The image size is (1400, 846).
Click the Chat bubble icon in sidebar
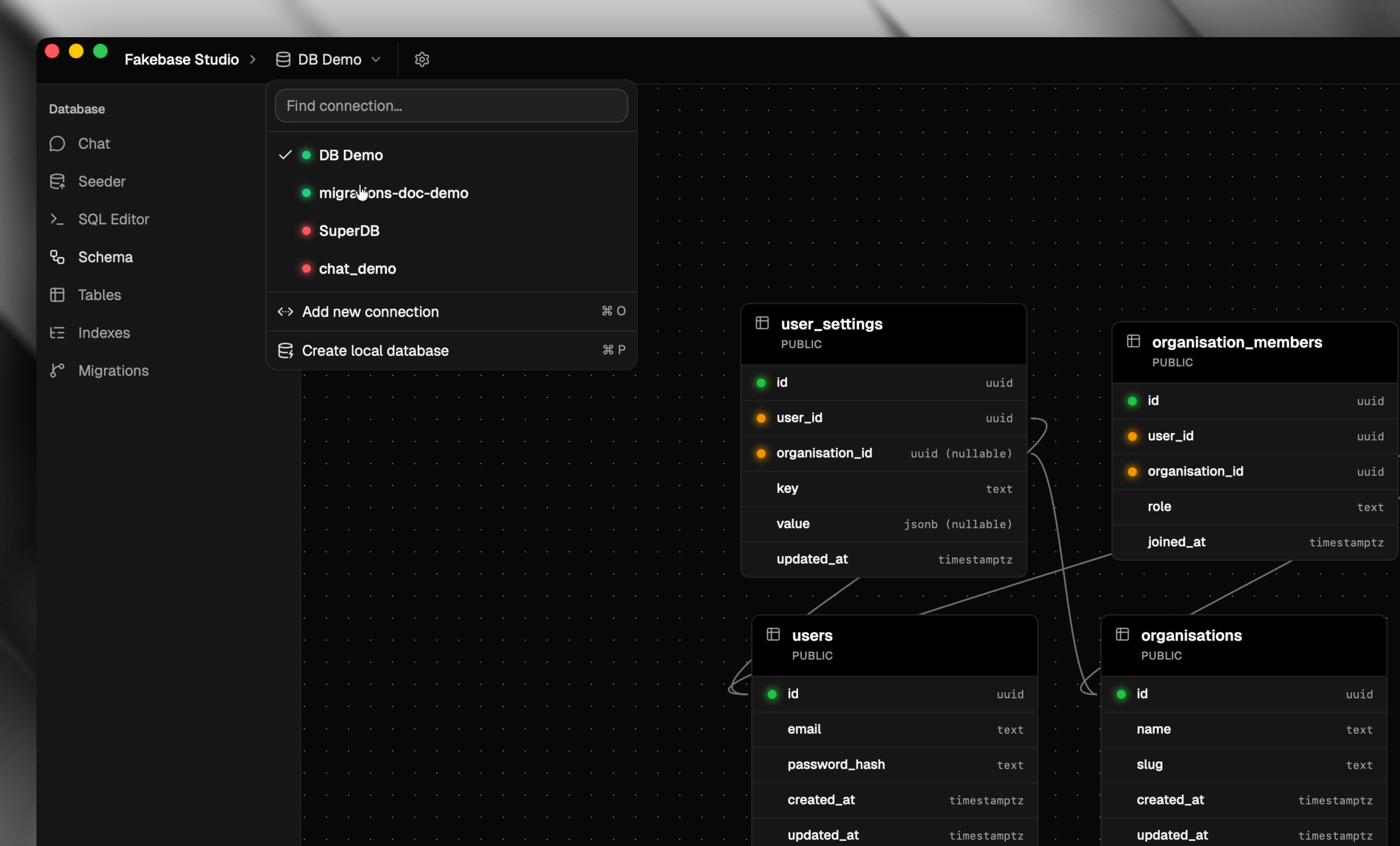pos(57,144)
